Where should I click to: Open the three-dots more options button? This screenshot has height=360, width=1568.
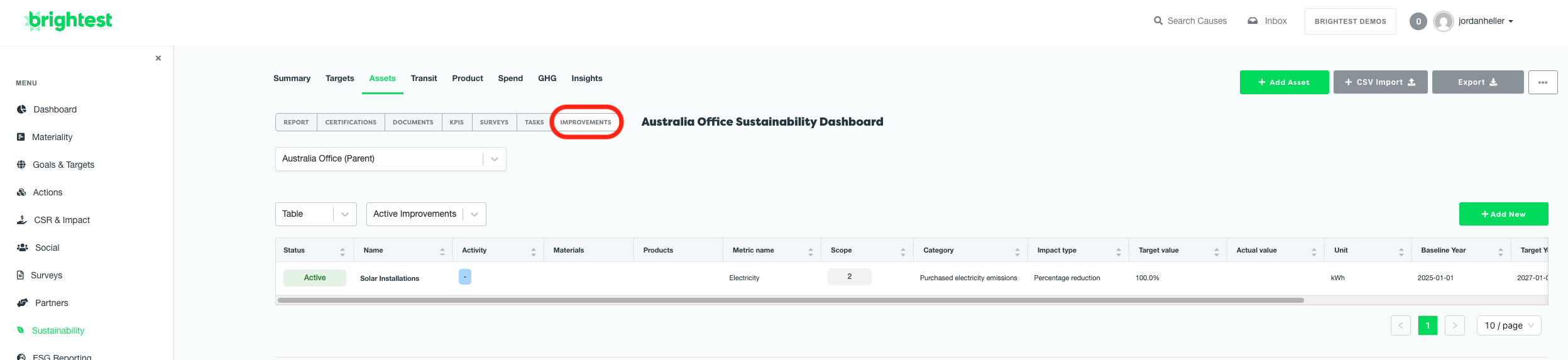click(1543, 82)
